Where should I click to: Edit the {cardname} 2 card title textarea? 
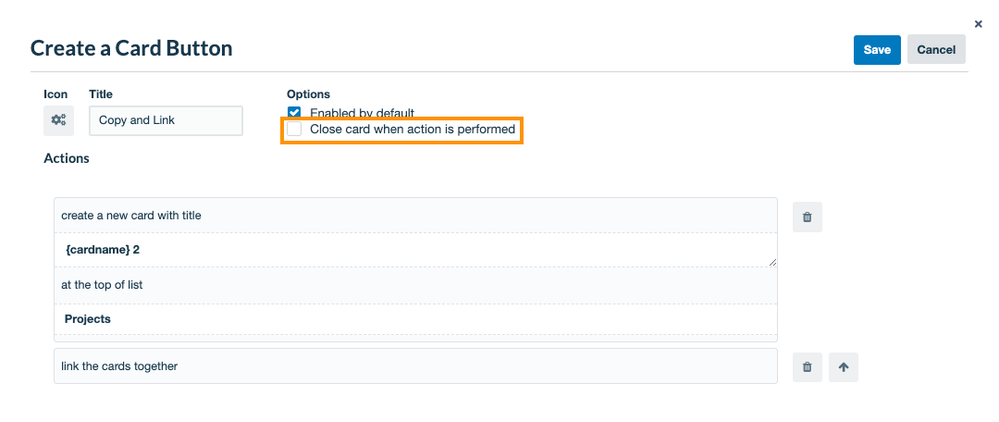(x=416, y=250)
